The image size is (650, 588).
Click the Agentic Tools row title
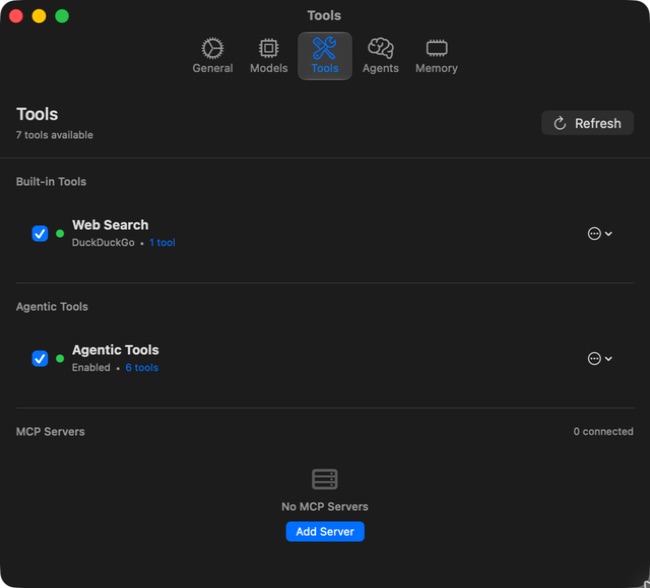tap(116, 350)
